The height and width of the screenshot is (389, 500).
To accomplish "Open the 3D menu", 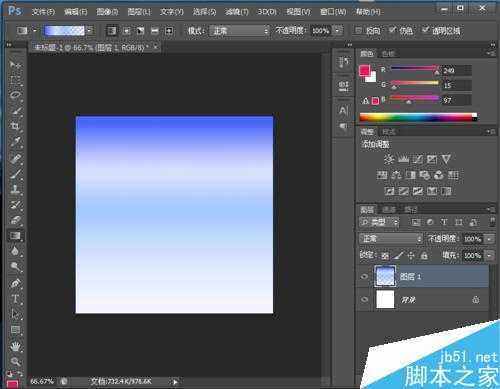I will 267,12.
